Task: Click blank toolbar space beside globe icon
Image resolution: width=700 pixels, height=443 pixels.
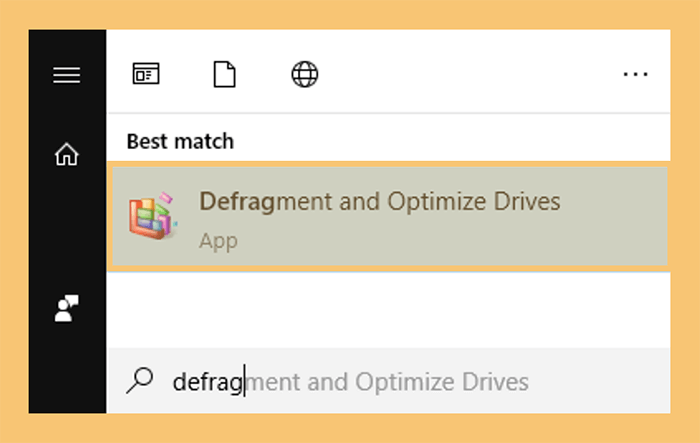Action: coord(469,74)
